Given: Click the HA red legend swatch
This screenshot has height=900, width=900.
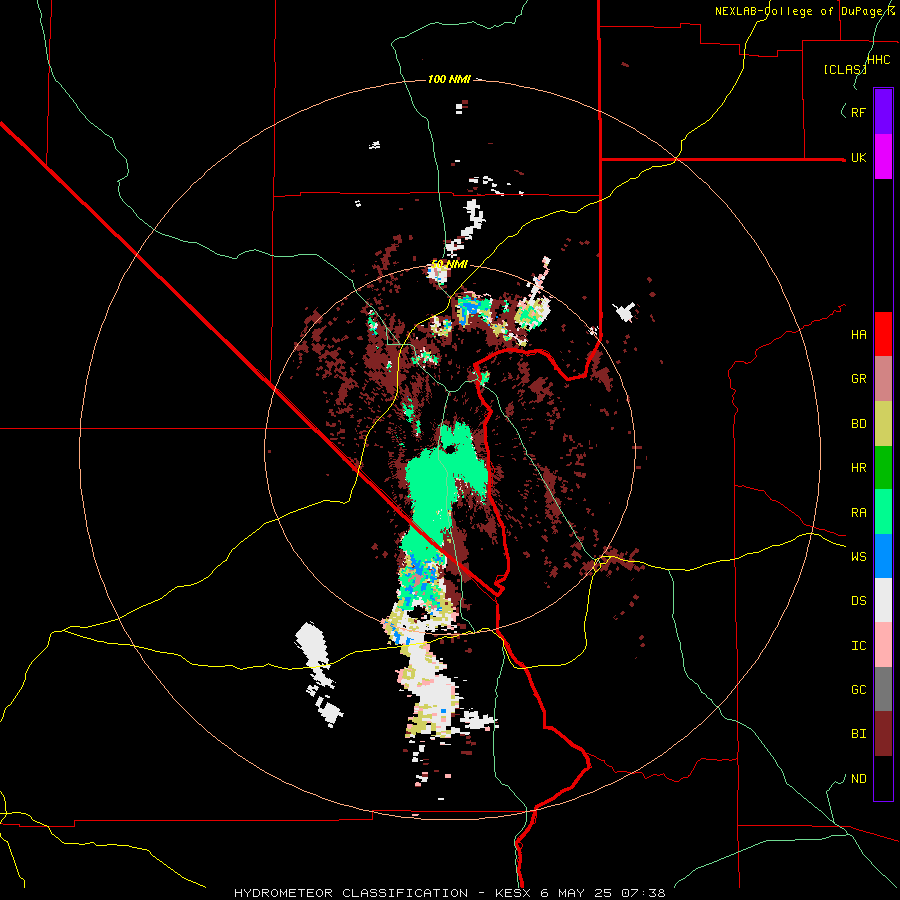Looking at the screenshot, I should 883,334.
